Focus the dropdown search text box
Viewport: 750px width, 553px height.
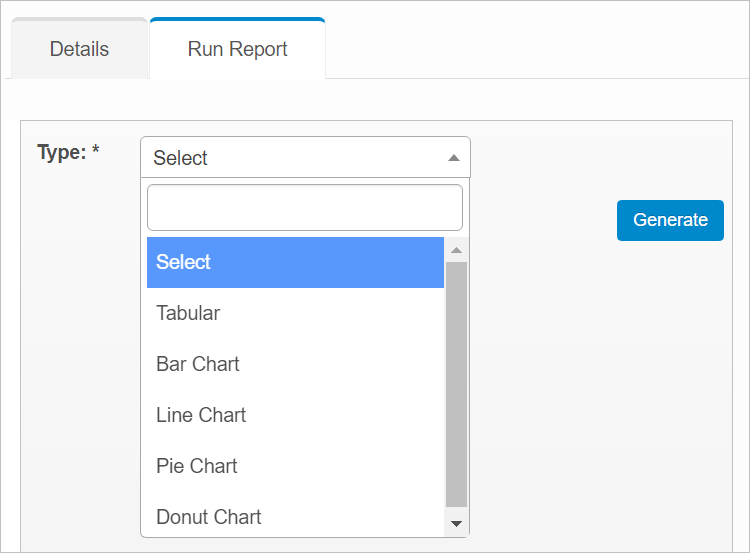[304, 208]
